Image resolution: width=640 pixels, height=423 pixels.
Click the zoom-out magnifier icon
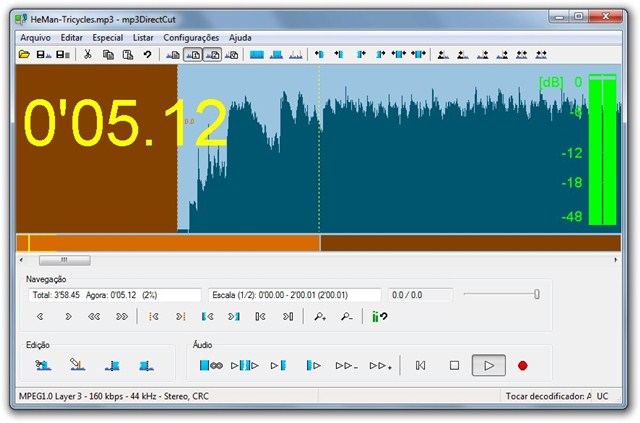347,316
